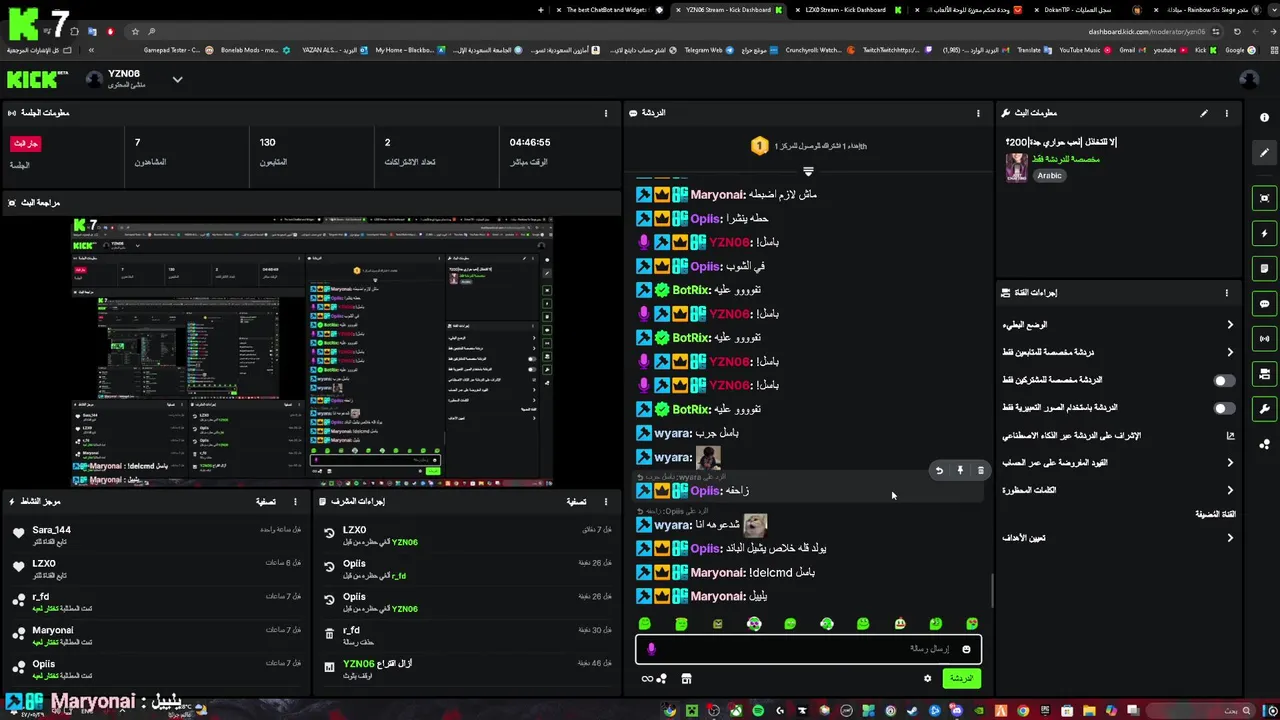The width and height of the screenshot is (1280, 720).
Task: Delete the hovered Opiis chat message
Action: (981, 470)
